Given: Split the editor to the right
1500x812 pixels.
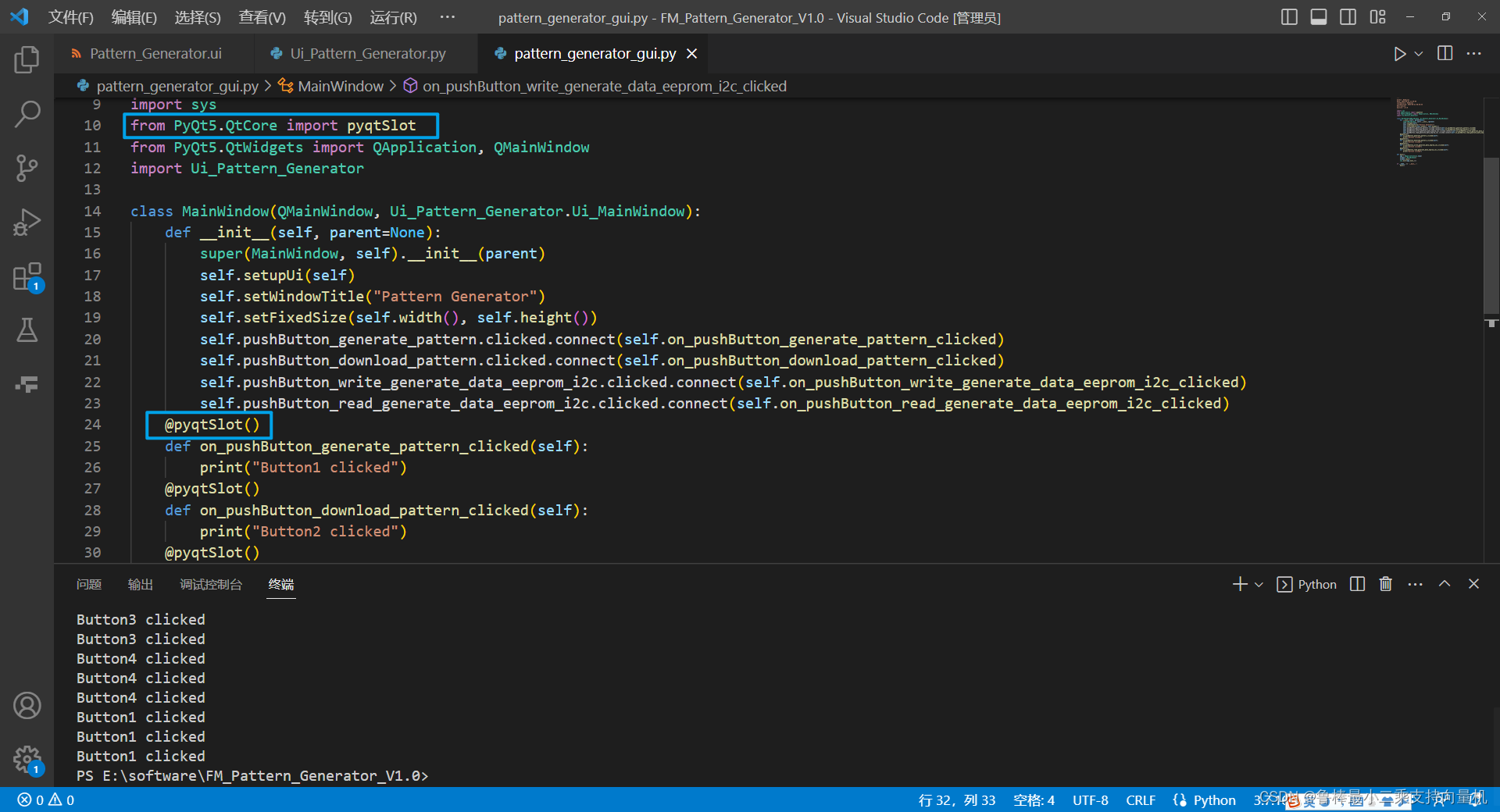Looking at the screenshot, I should 1445,54.
